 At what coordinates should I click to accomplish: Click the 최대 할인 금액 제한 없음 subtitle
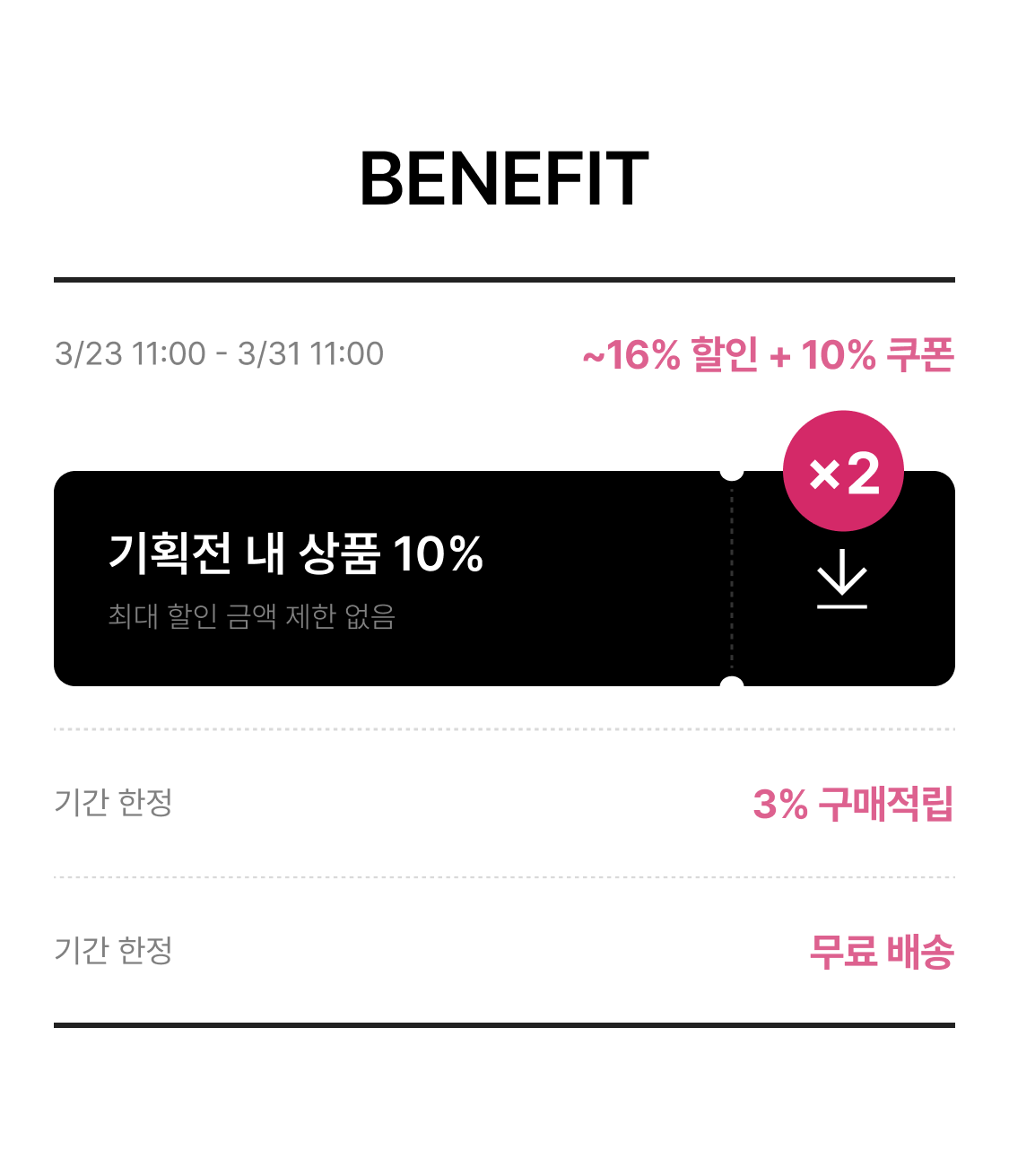(251, 616)
